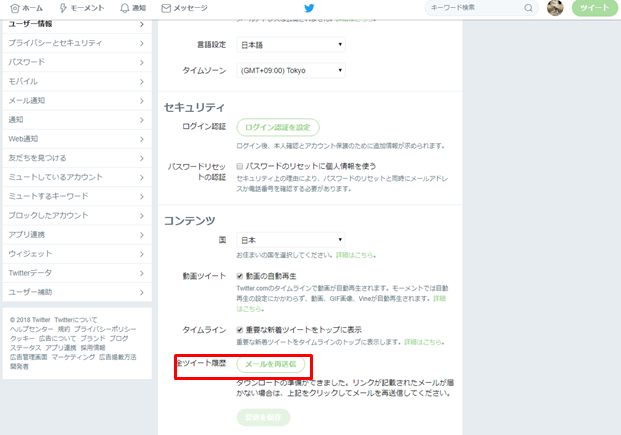This screenshot has height=435, width=621.
Task: Click chevron beside モバイル row
Action: (142, 82)
